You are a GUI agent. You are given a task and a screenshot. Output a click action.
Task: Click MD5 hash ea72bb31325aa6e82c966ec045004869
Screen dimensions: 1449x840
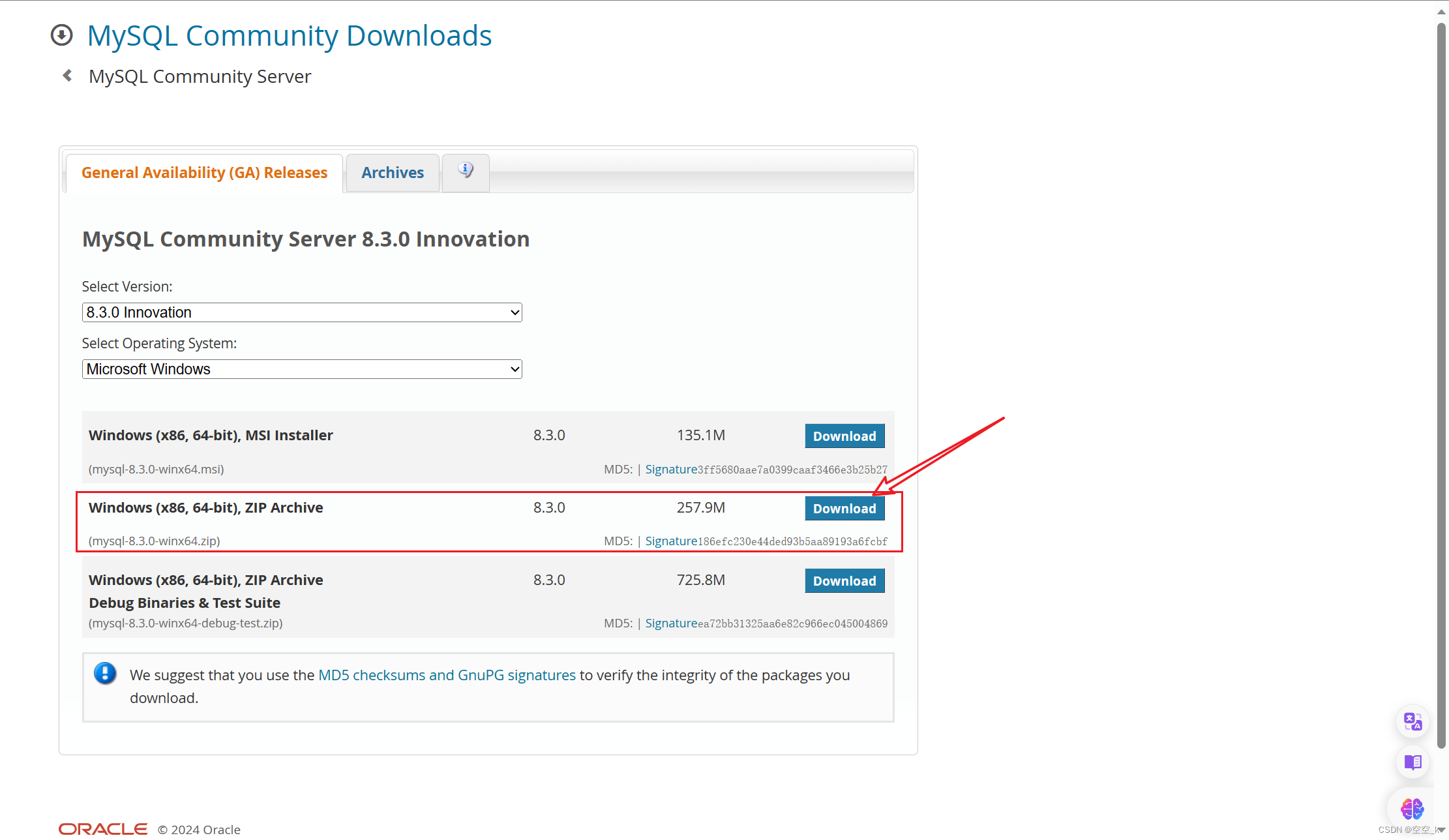coord(793,623)
